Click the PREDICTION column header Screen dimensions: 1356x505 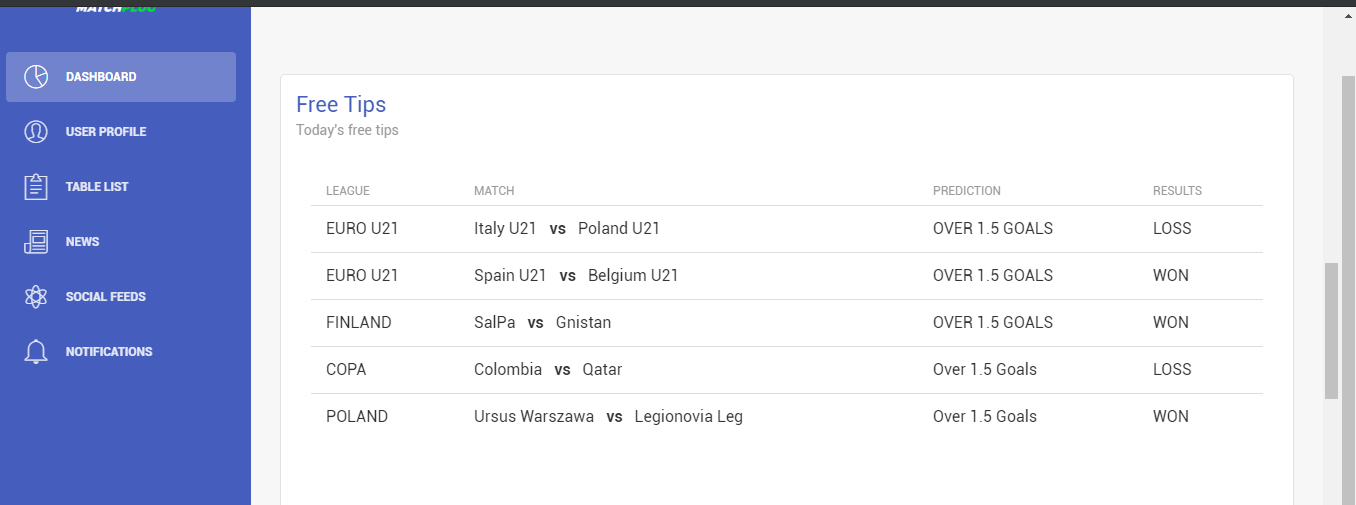click(x=967, y=191)
